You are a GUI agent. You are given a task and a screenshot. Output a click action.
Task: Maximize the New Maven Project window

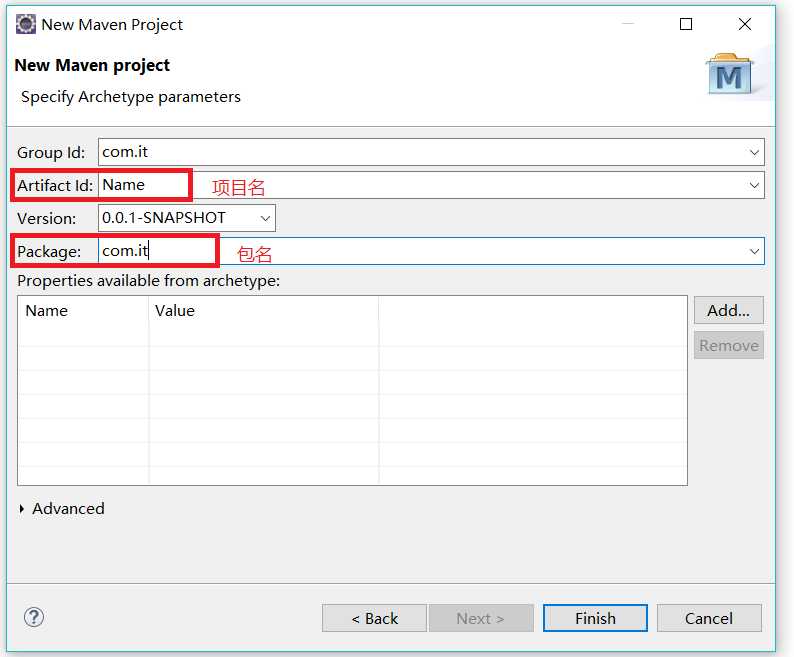(686, 24)
